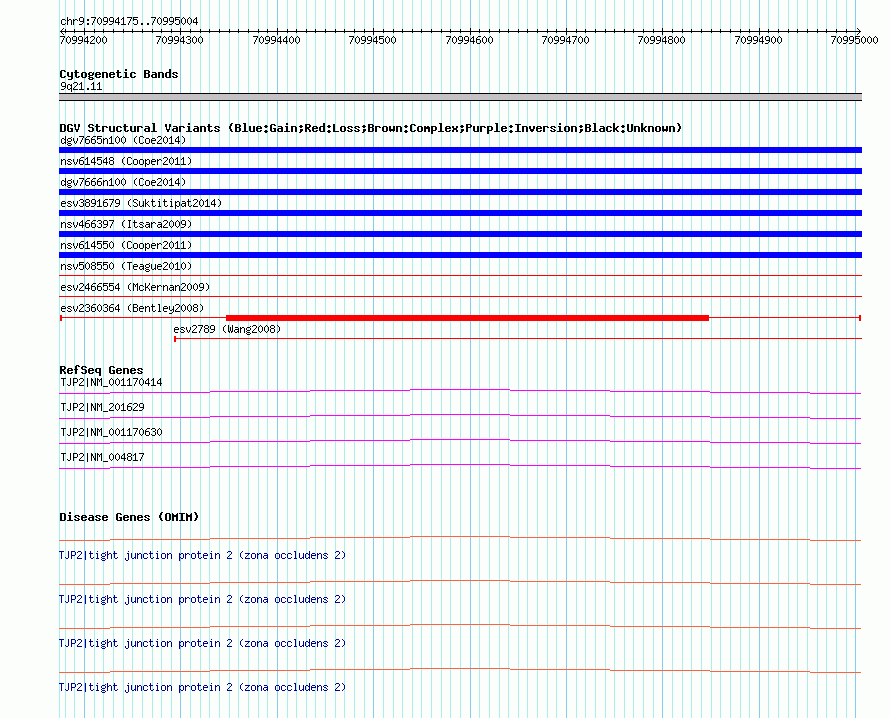Open variant esv2466554 (McKernan2009) label
The image size is (890, 718).
click(x=135, y=287)
